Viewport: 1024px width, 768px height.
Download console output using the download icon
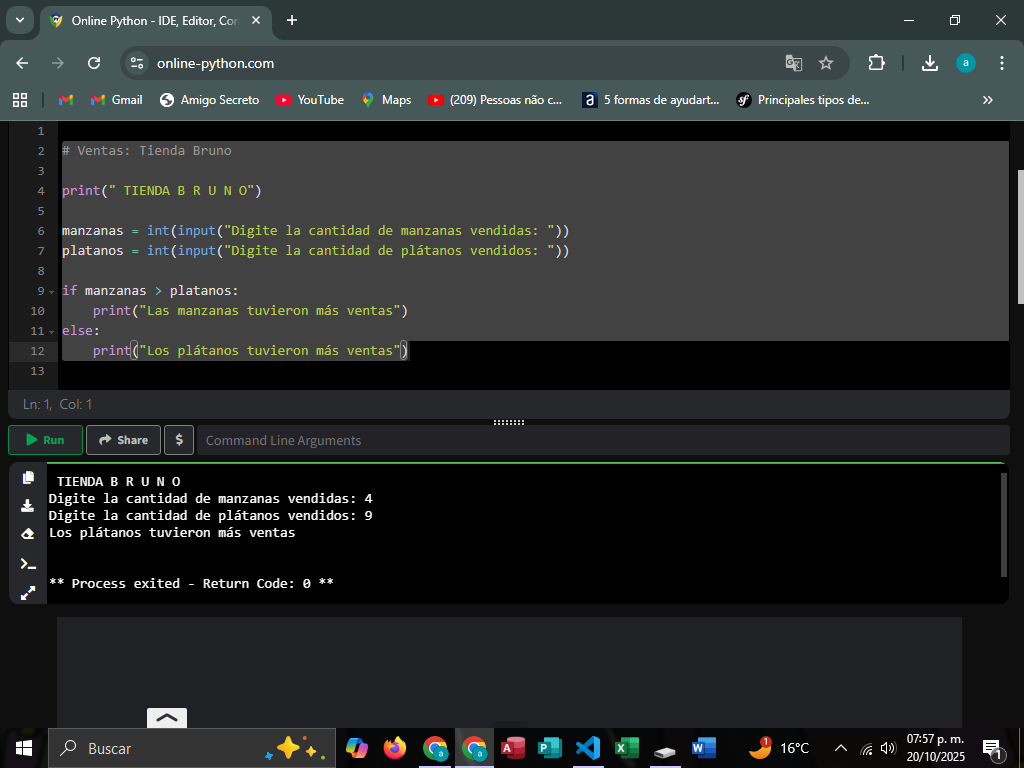click(x=28, y=506)
